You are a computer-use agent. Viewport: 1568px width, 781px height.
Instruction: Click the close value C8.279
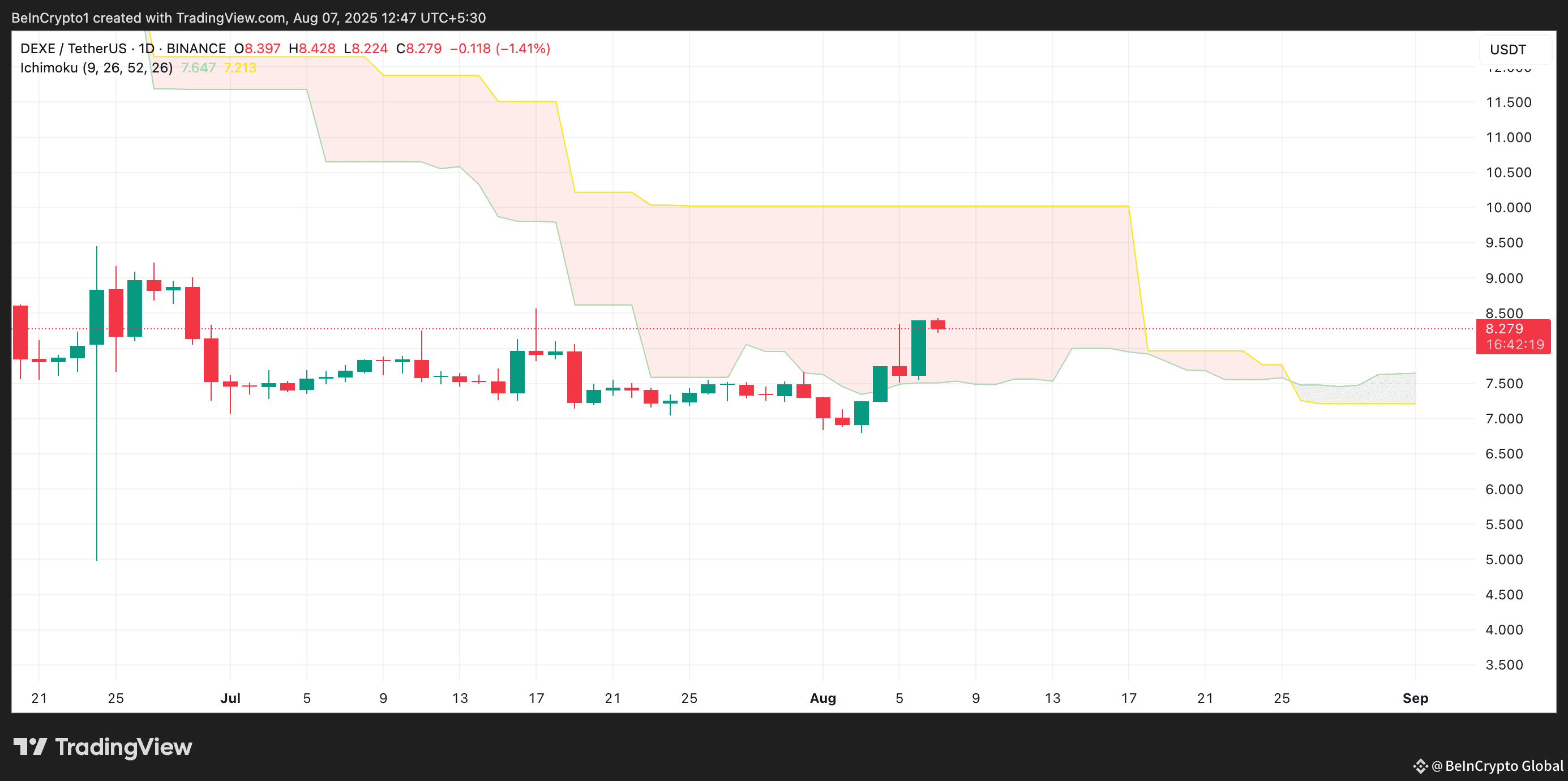[x=419, y=49]
